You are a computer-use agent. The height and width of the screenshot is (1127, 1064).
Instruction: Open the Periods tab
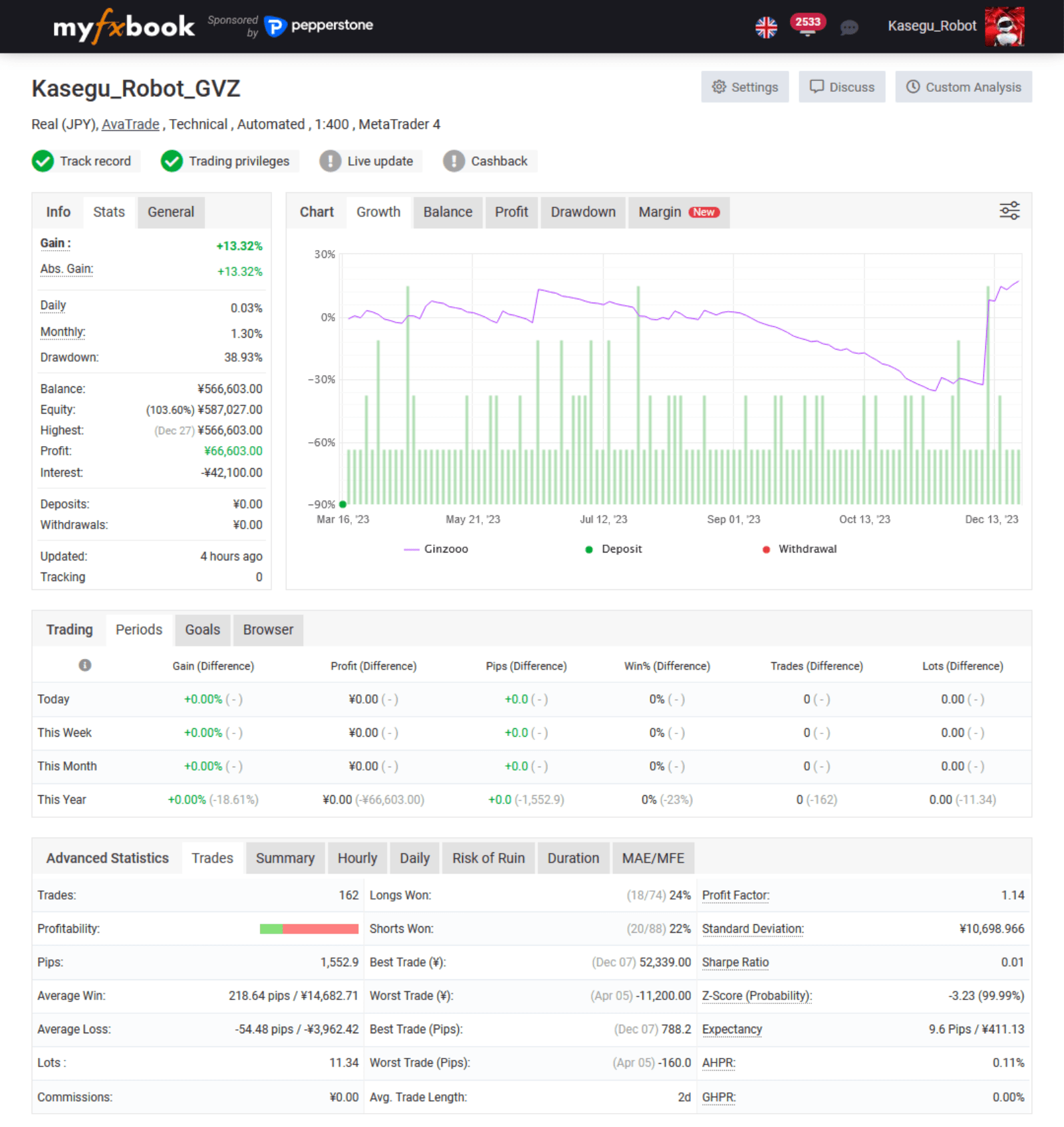139,630
